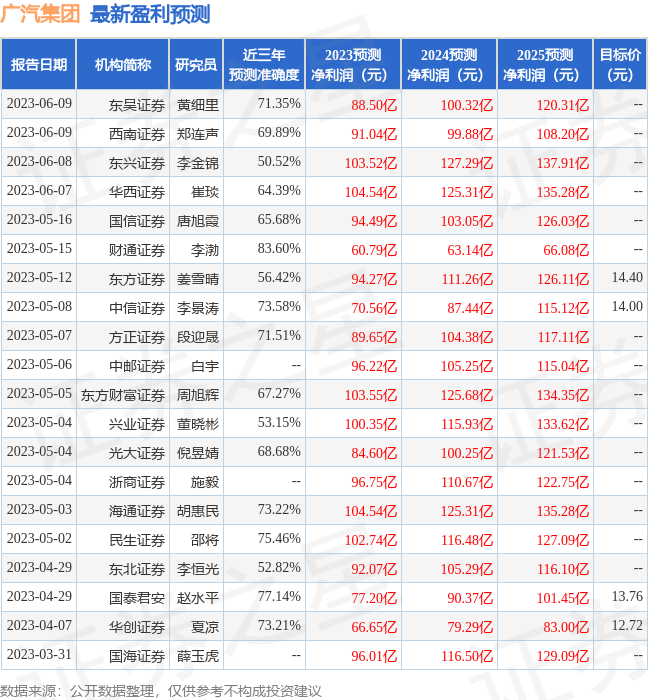Click the 75.46% accuracy value

(279, 538)
